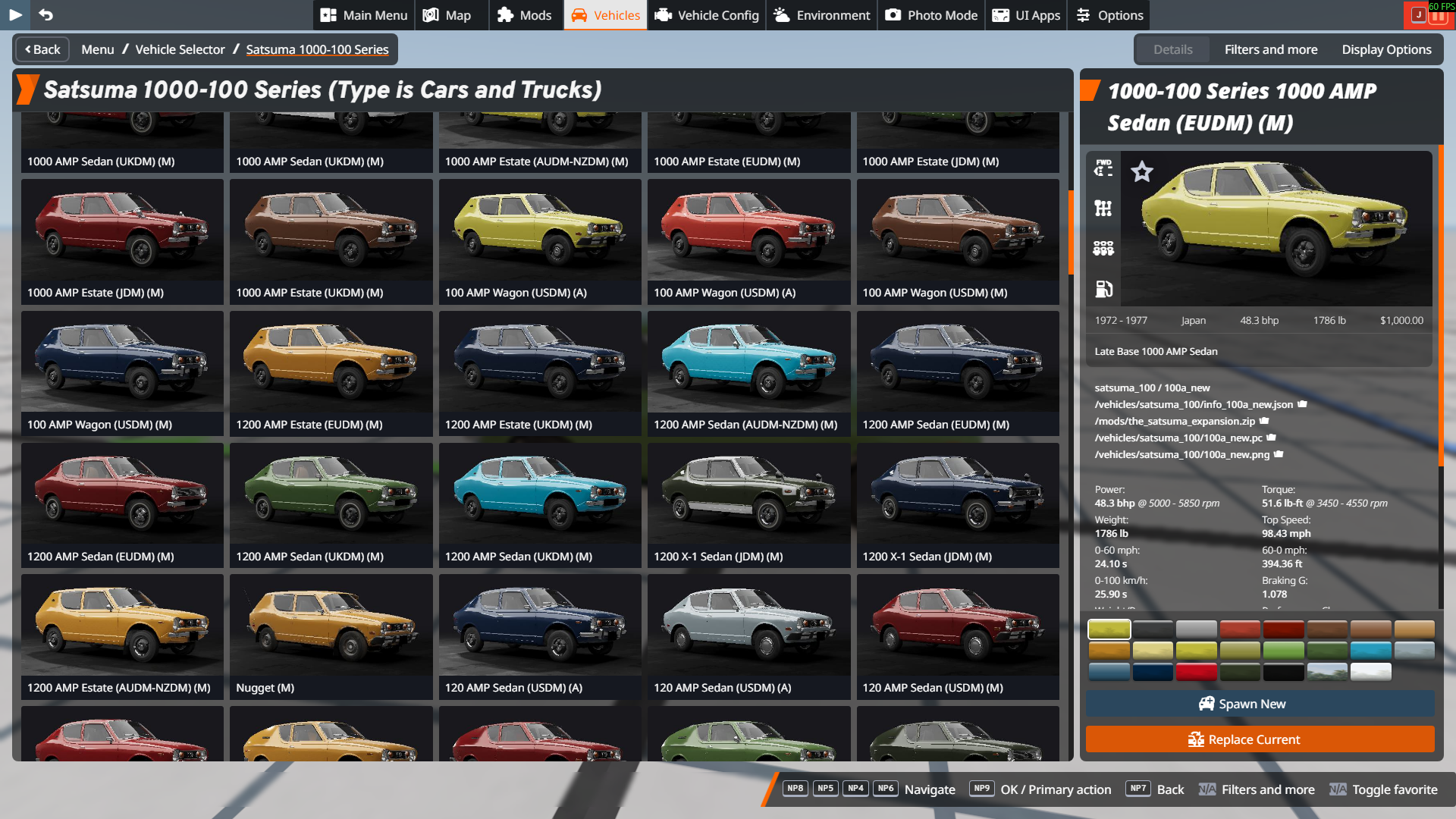Open folder for info_100a_new.json file
The height and width of the screenshot is (819, 1456).
pyautogui.click(x=1302, y=404)
